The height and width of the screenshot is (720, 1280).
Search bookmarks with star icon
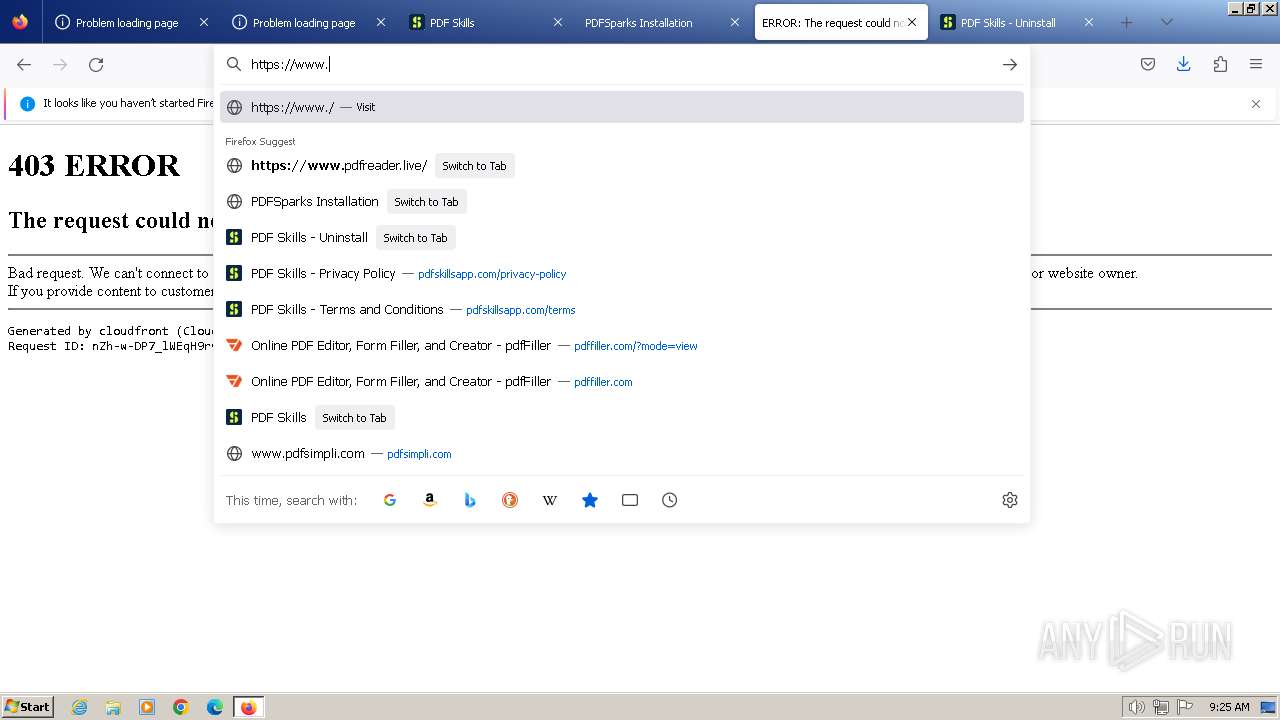point(590,500)
